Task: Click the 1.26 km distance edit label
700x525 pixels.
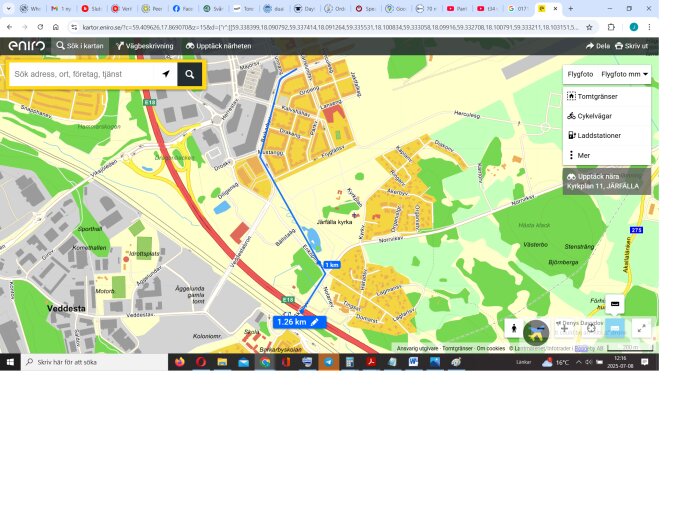Action: pyautogui.click(x=299, y=322)
